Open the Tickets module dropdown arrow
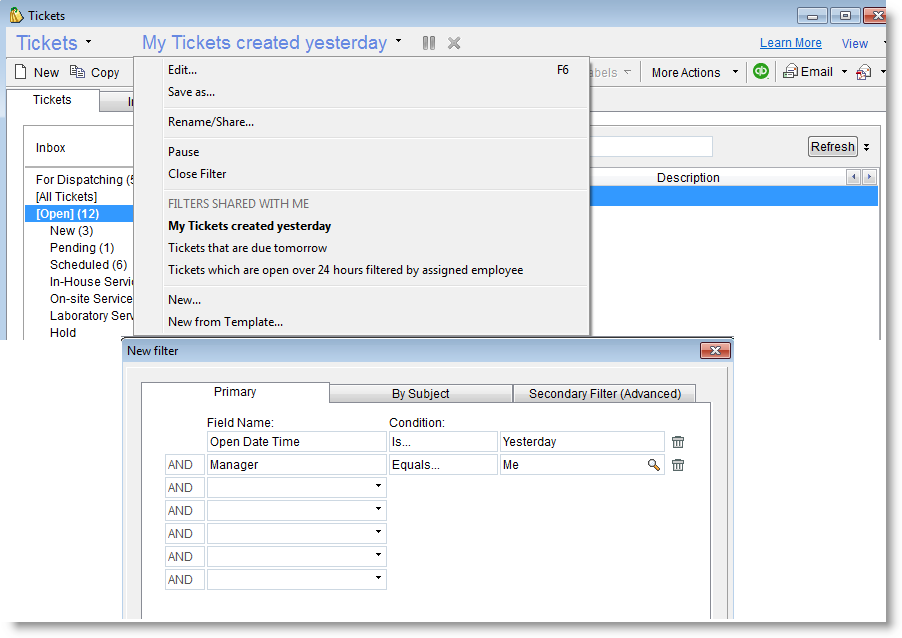Viewport: 902px width, 638px height. [x=89, y=43]
